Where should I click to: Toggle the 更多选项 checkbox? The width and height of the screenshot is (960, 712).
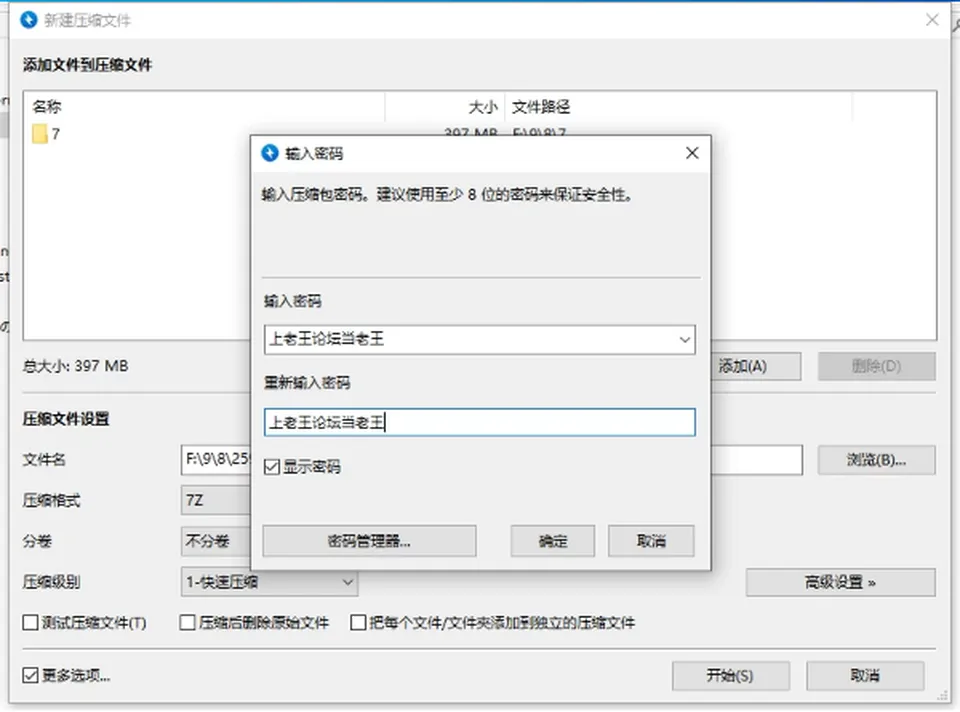pyautogui.click(x=30, y=675)
